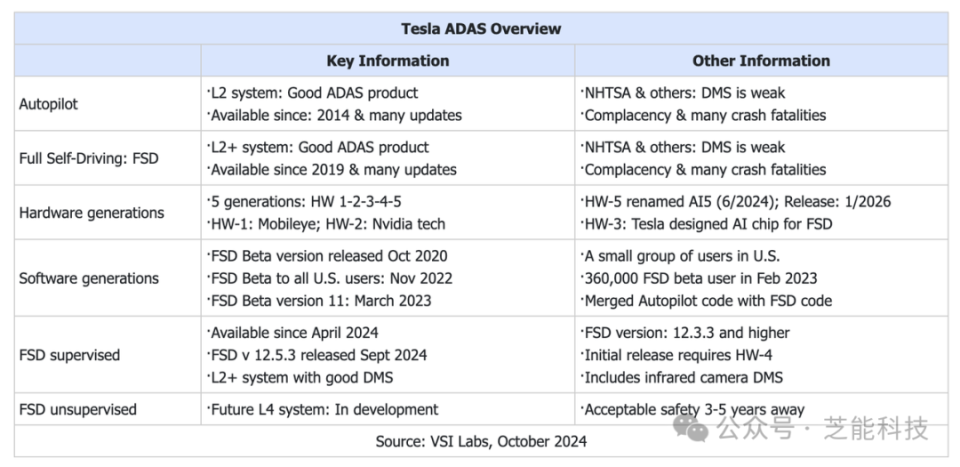The height and width of the screenshot is (467, 960).
Task: Click 'Available since 2019 & many updates' line
Action: [332, 169]
